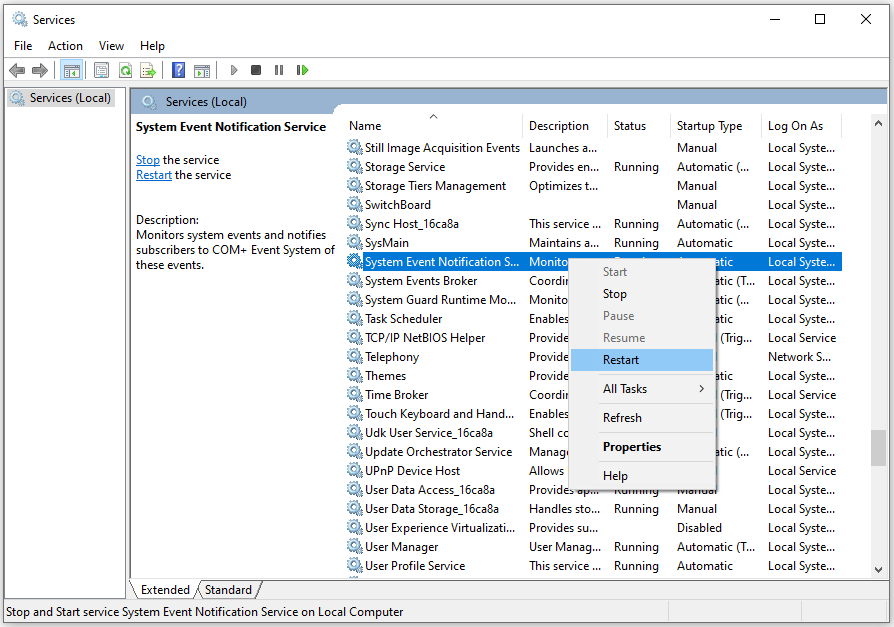Click gear icon beside User Manager
Image resolution: width=894 pixels, height=627 pixels.
coord(355,546)
